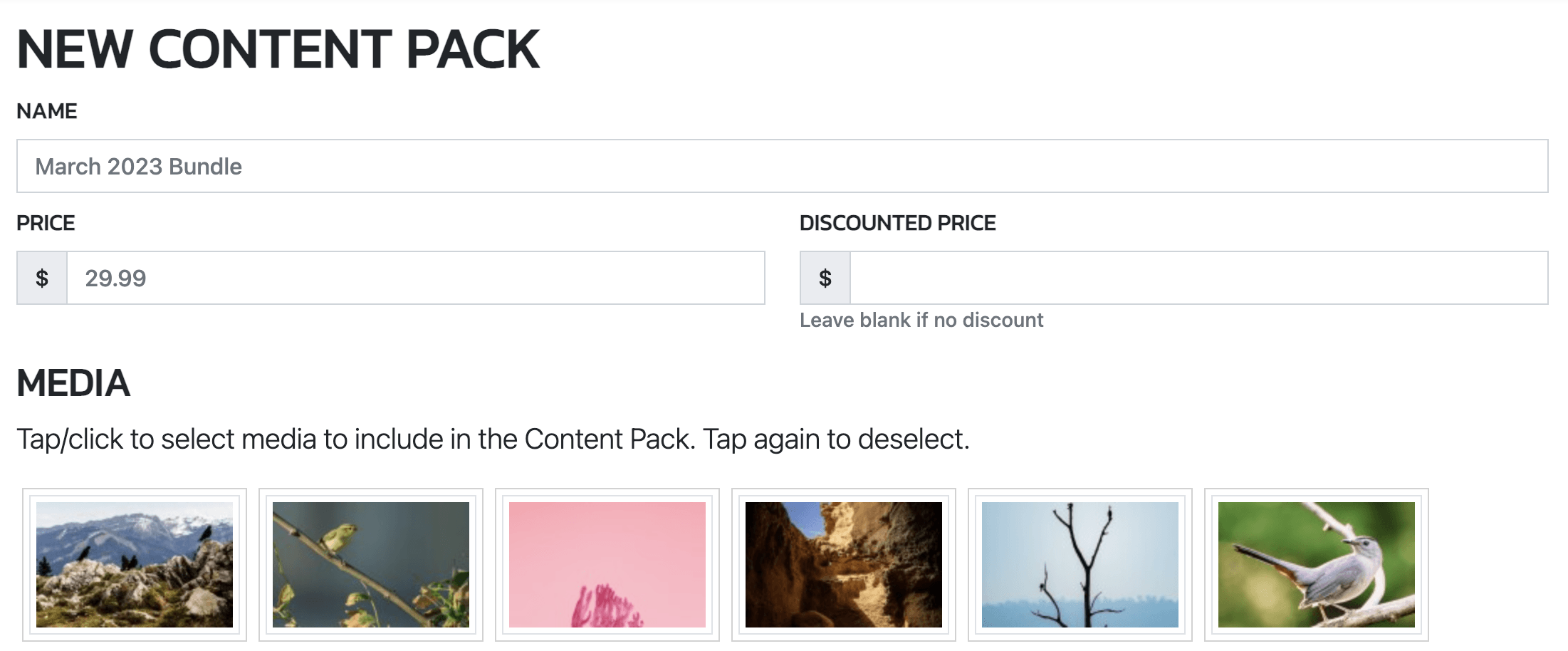The height and width of the screenshot is (651, 1568).
Task: Click the dollar sign before Discounted Price field
Action: (825, 278)
